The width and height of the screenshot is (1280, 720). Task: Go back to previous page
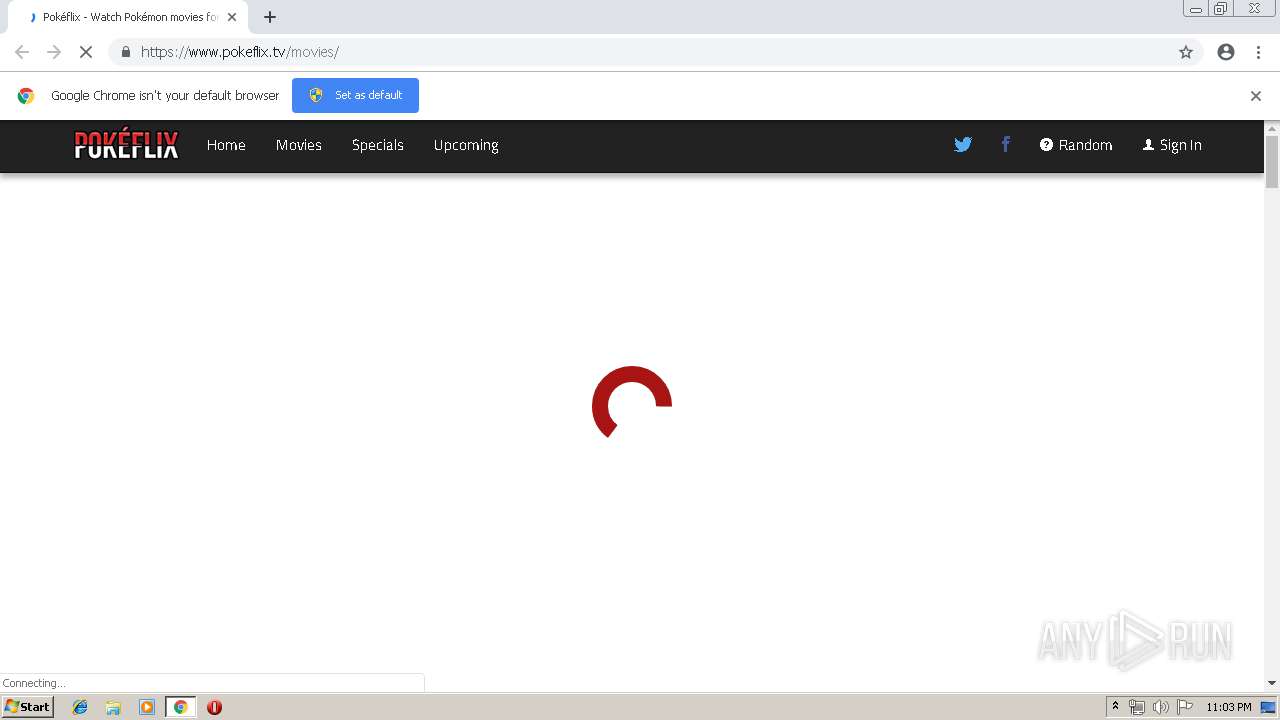pyautogui.click(x=22, y=52)
